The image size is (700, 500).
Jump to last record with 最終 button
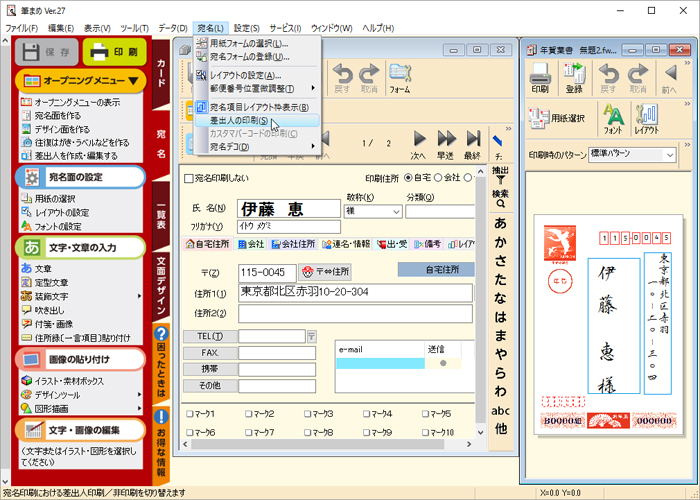pos(472,145)
